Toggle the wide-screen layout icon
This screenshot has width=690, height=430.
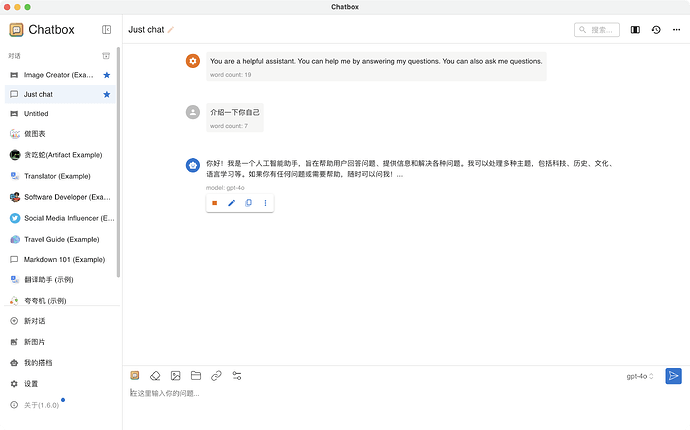635,30
